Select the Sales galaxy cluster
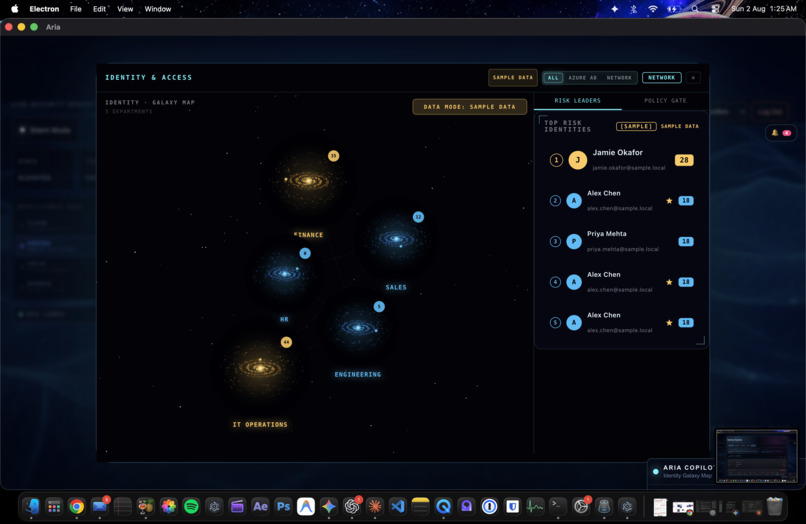Image resolution: width=806 pixels, height=524 pixels. click(396, 239)
